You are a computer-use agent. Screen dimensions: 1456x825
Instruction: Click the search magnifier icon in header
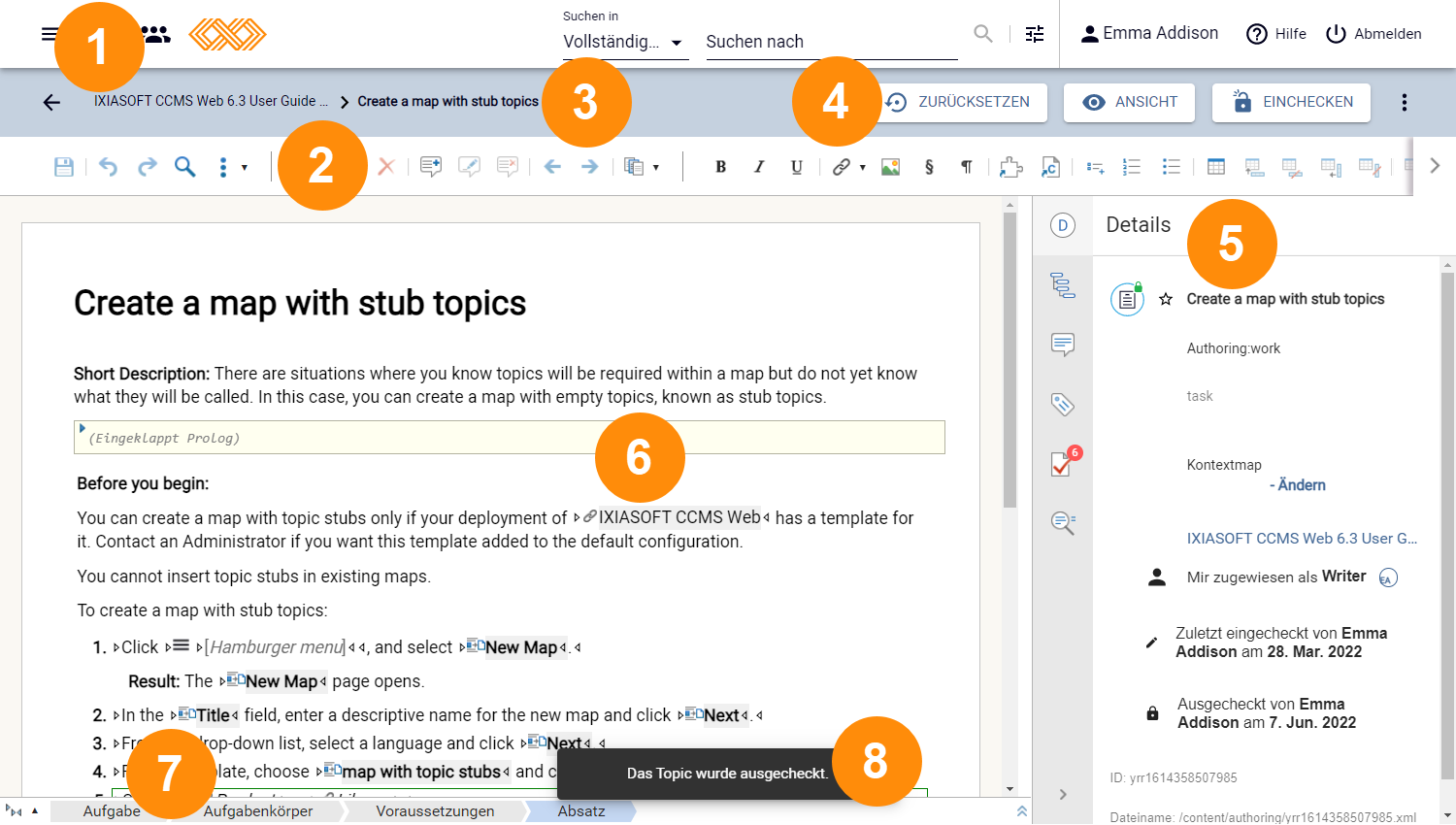tap(983, 34)
